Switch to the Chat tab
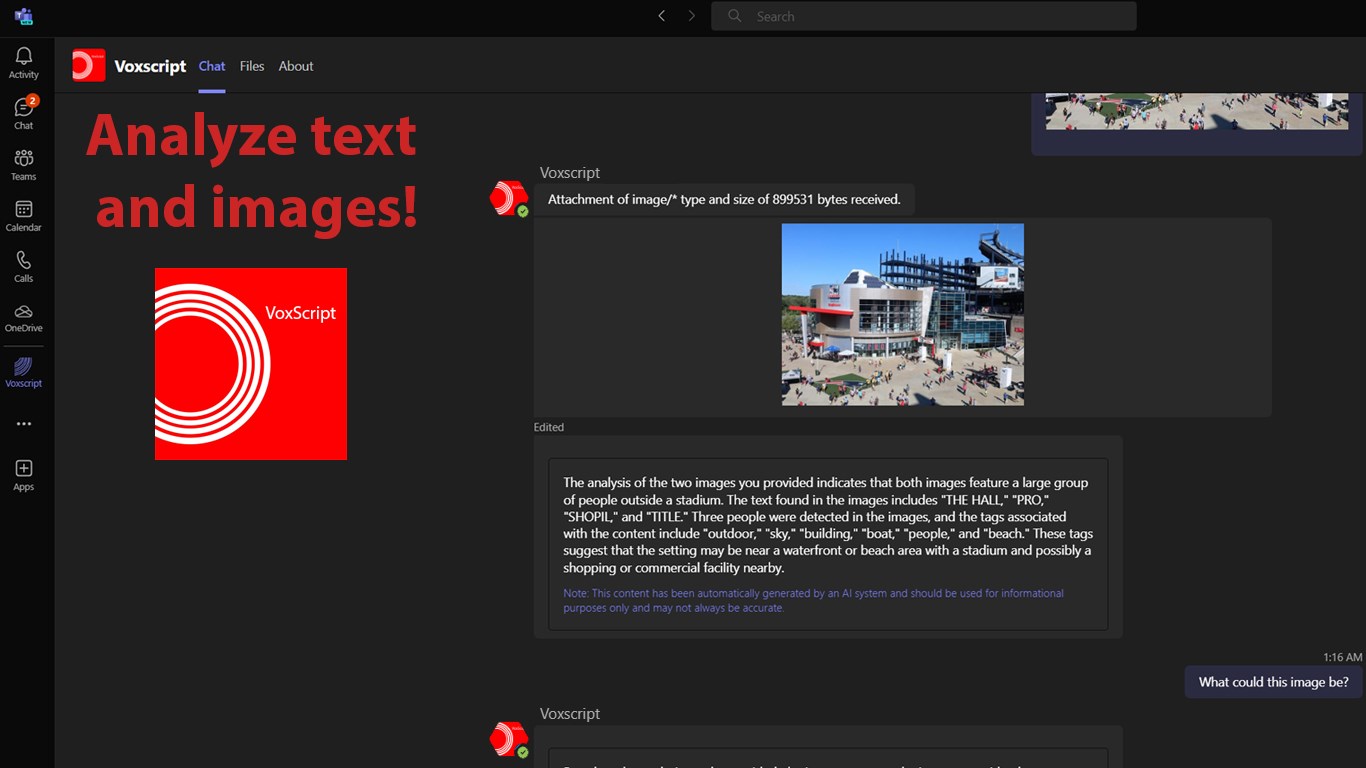This screenshot has height=768, width=1366. pos(212,66)
